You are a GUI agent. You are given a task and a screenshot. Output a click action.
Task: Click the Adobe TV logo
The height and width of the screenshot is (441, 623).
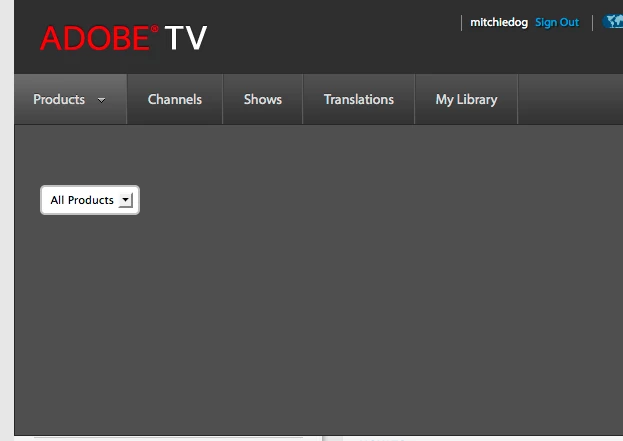(124, 38)
